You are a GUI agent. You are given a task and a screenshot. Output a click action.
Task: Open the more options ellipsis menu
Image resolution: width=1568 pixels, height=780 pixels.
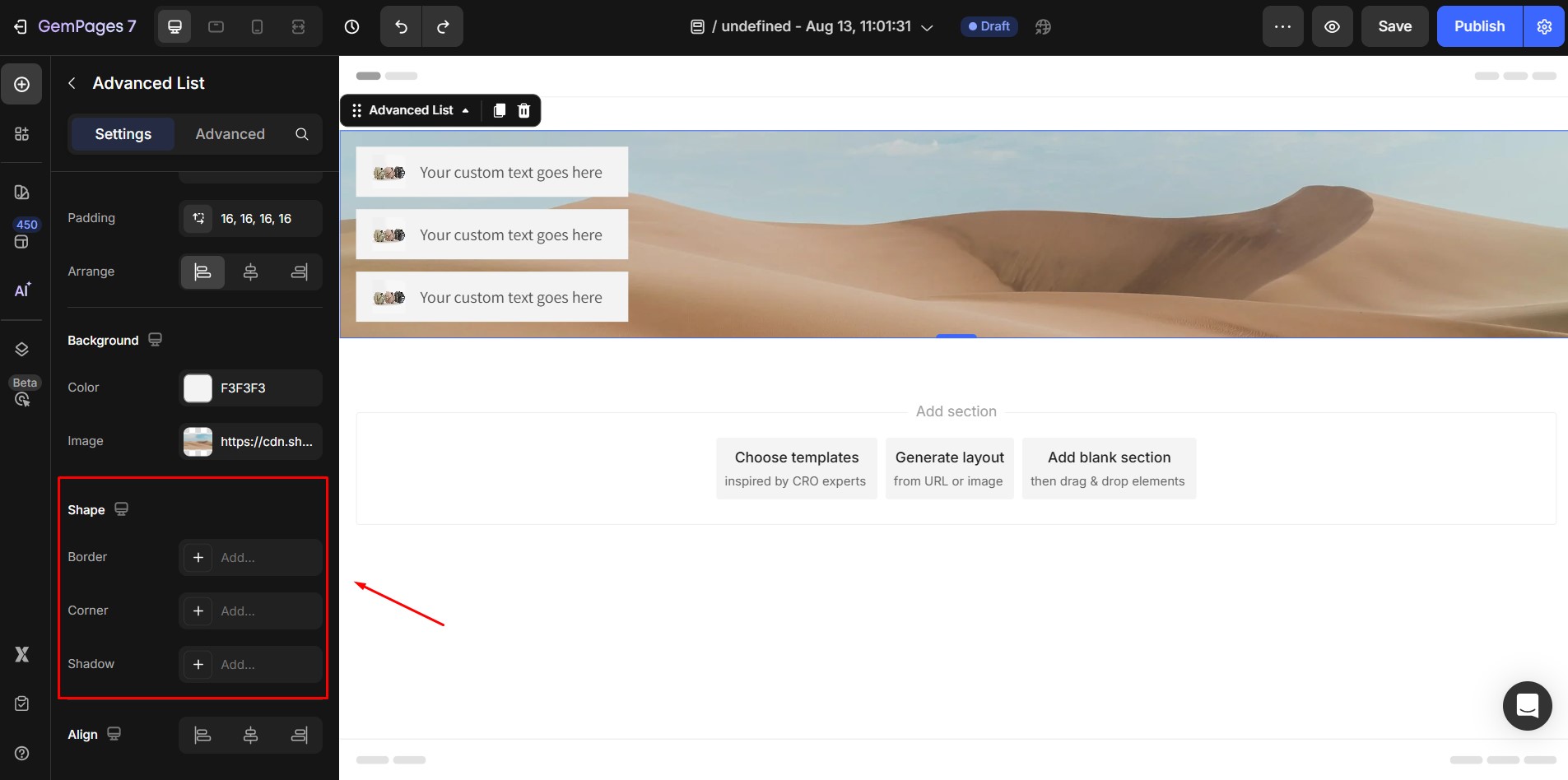[x=1282, y=27]
